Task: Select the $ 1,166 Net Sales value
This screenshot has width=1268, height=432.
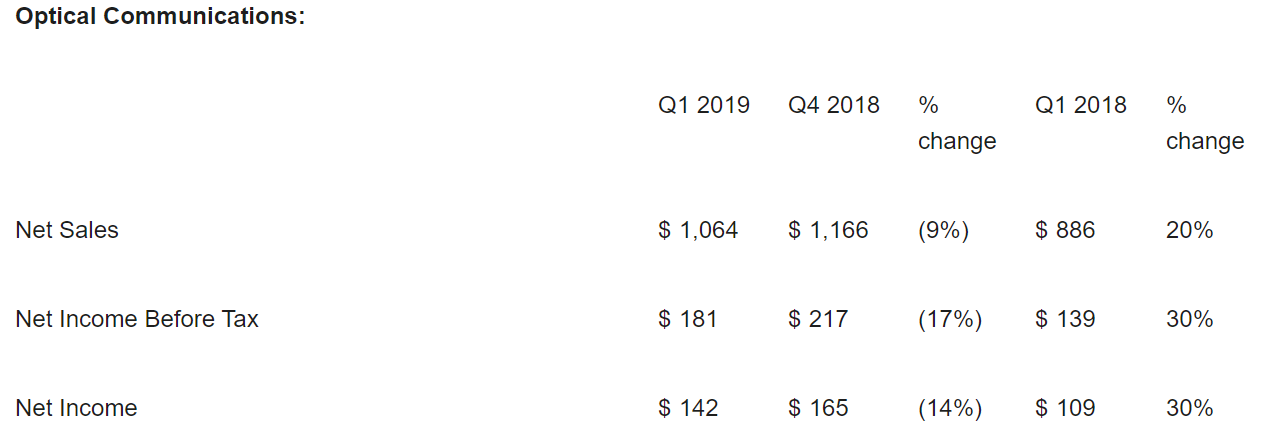Action: [827, 230]
